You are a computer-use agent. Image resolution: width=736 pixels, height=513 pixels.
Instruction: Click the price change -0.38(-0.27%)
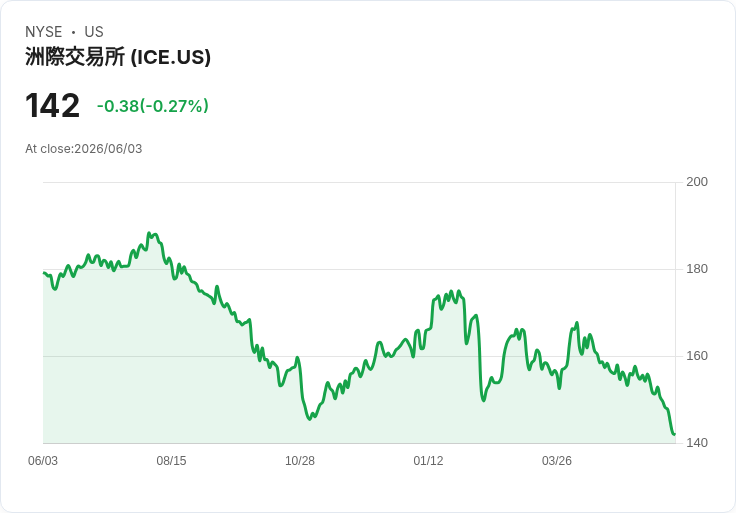tap(153, 106)
